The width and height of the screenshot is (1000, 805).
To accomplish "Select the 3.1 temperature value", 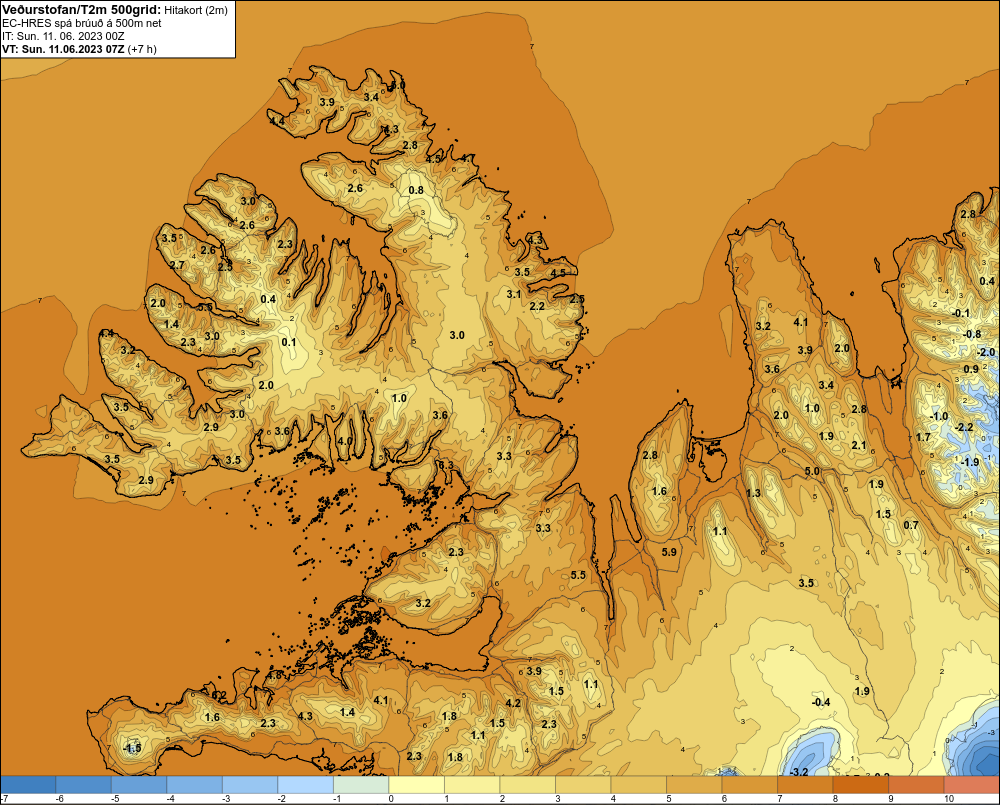I will point(513,294).
